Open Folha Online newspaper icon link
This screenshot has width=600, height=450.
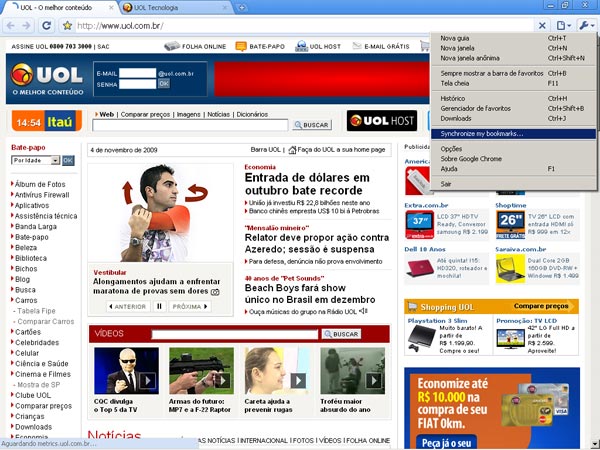tap(172, 46)
